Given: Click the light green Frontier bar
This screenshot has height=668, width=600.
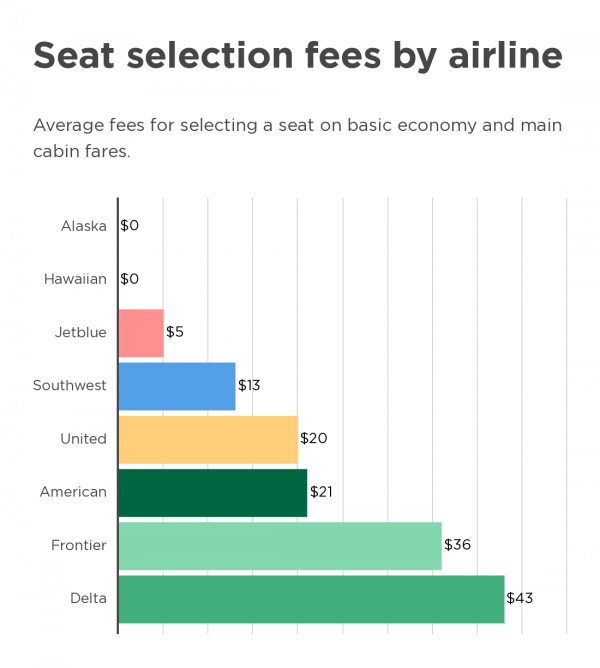Looking at the screenshot, I should coord(280,545).
